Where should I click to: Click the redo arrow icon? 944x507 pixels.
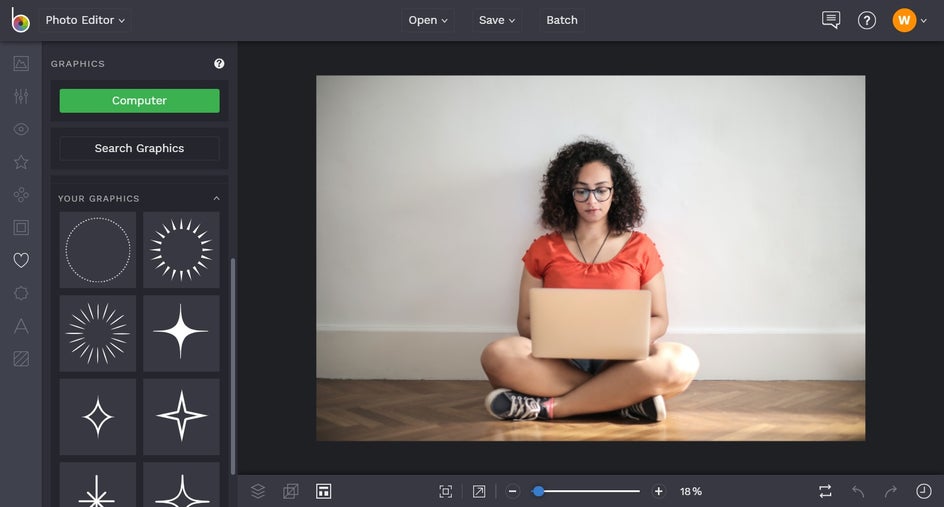click(891, 491)
